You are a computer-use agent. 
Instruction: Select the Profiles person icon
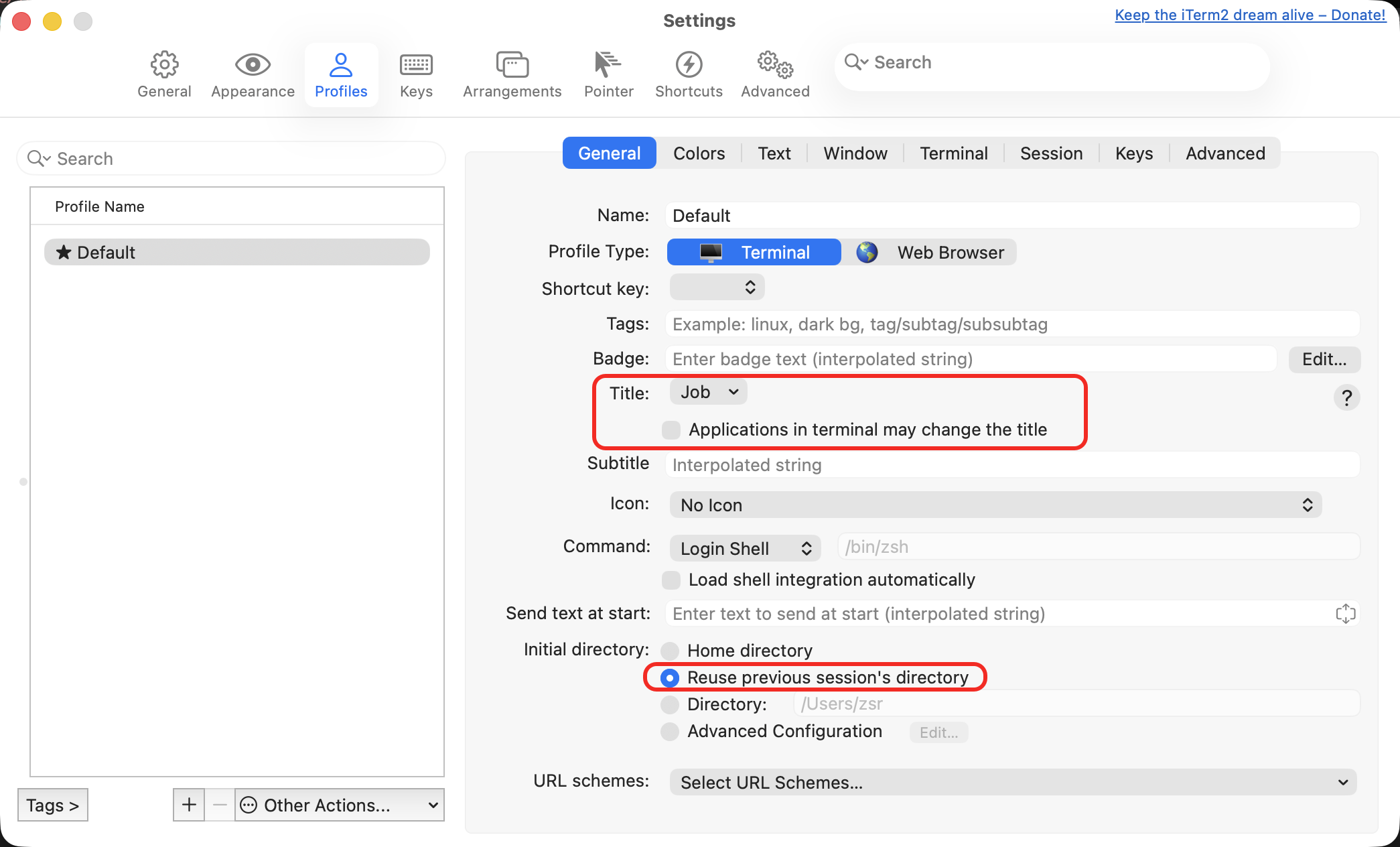point(341,65)
